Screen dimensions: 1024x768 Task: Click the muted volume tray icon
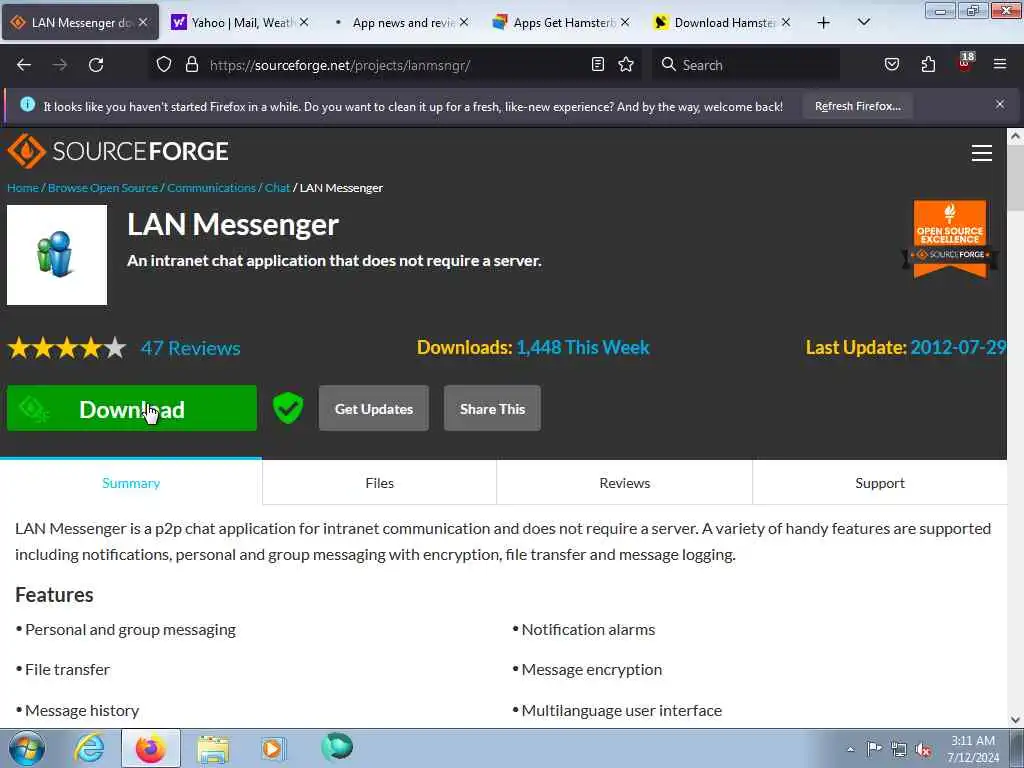pyautogui.click(x=923, y=749)
